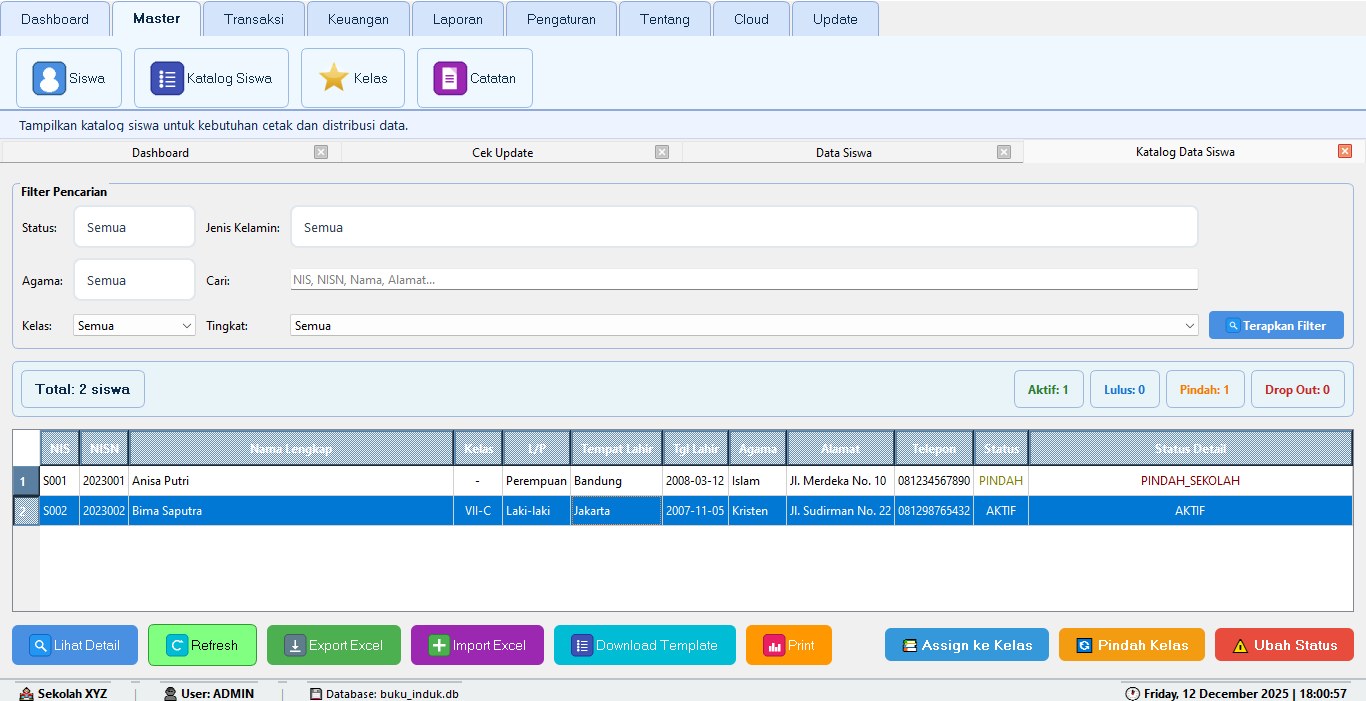Expand the Tingkat filter dropdown
Image resolution: width=1366 pixels, height=701 pixels.
tap(1189, 326)
